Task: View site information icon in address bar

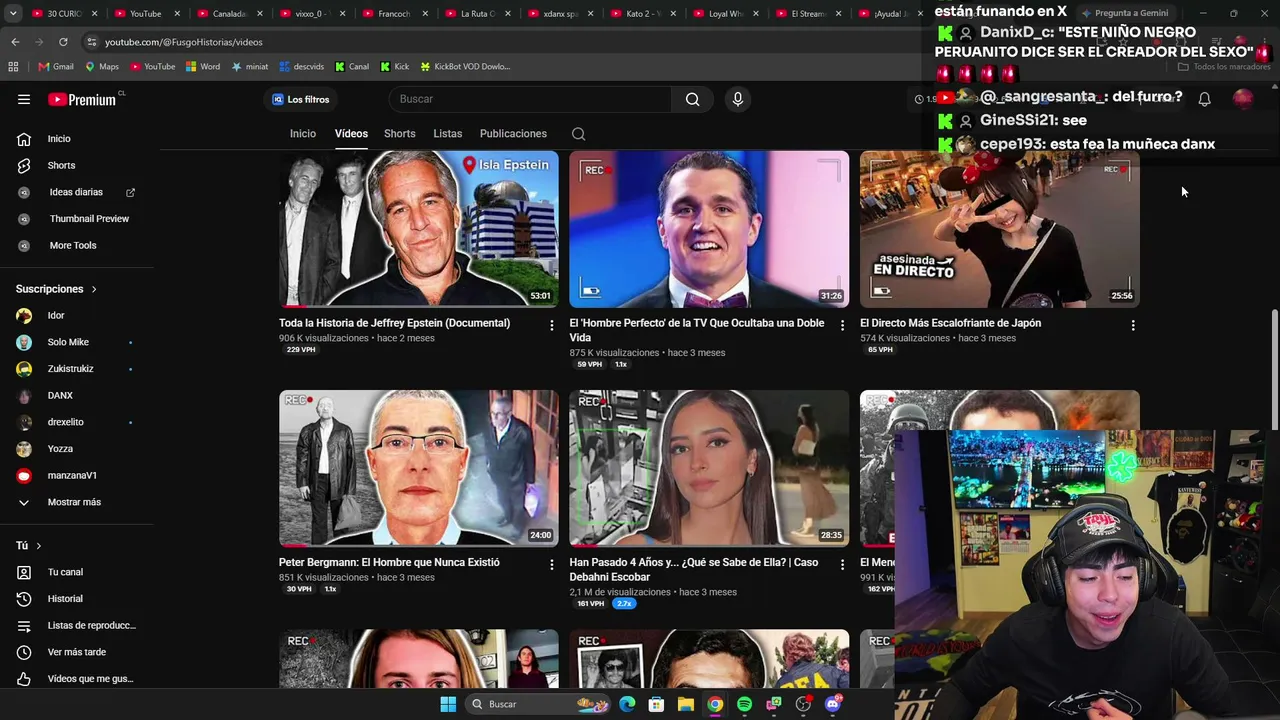Action: pos(92,42)
